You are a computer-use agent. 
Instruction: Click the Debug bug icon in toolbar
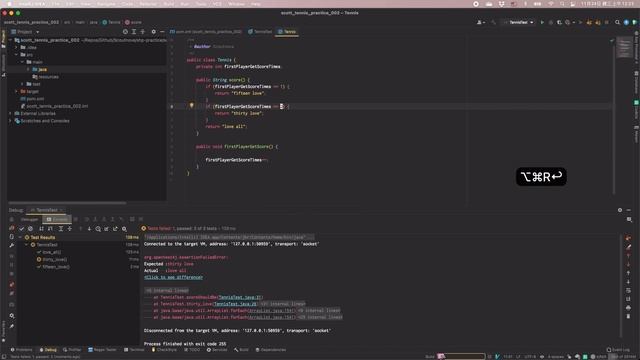[x=551, y=22]
